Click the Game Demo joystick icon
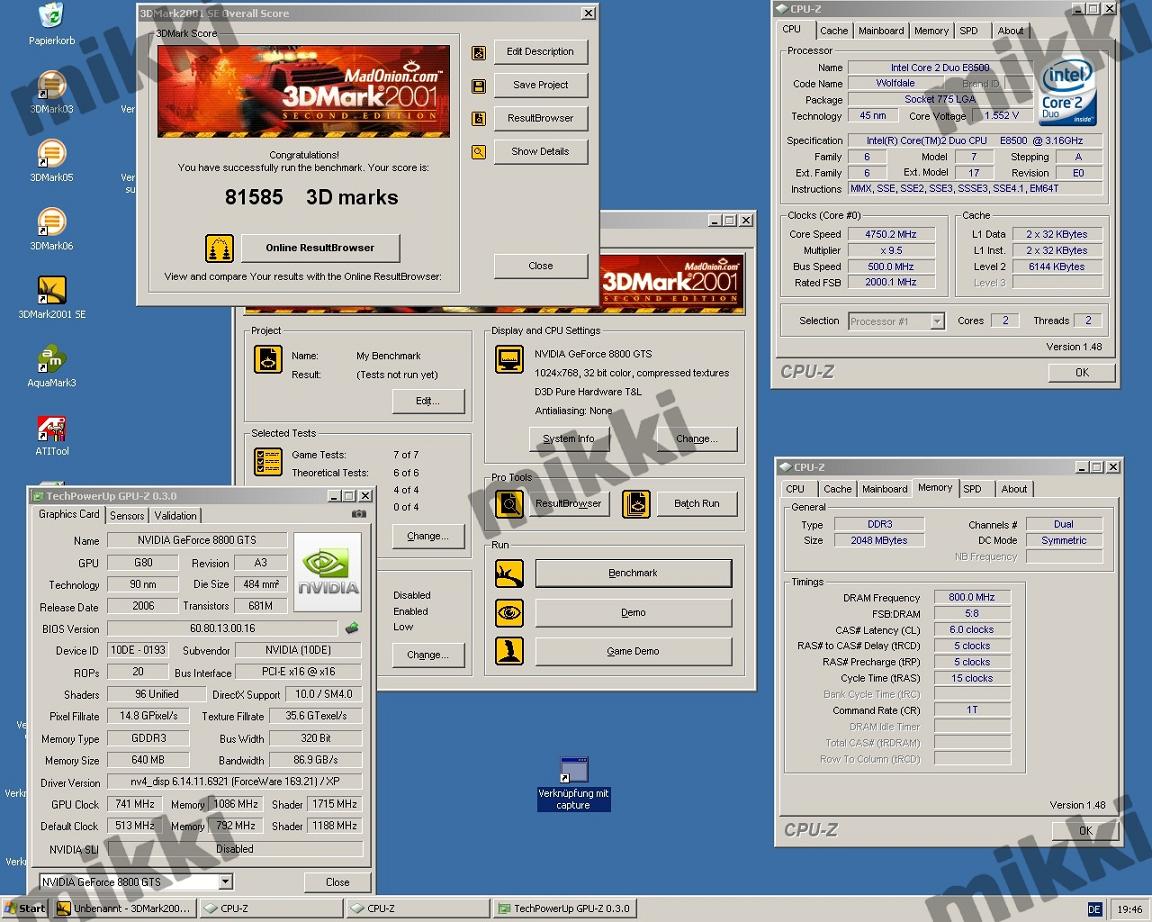This screenshot has width=1152, height=922. pyautogui.click(x=509, y=651)
